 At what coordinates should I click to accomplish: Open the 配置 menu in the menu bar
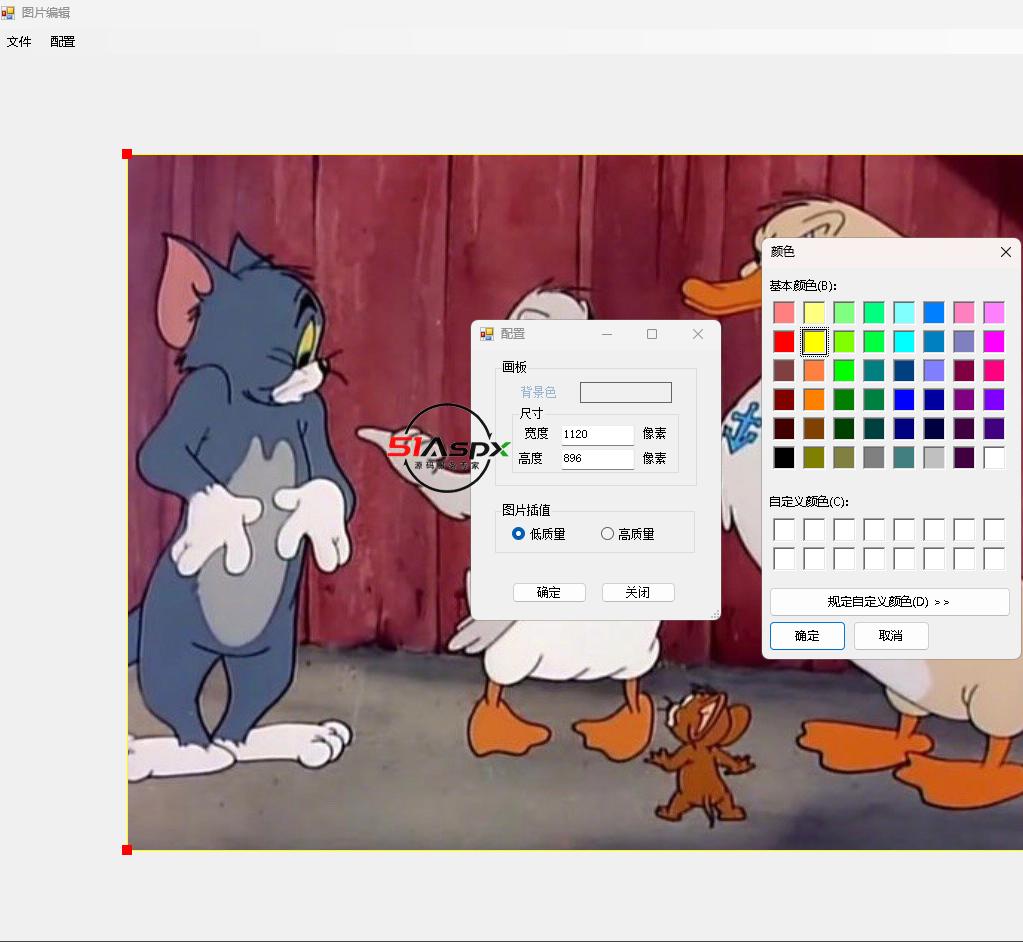click(x=63, y=42)
